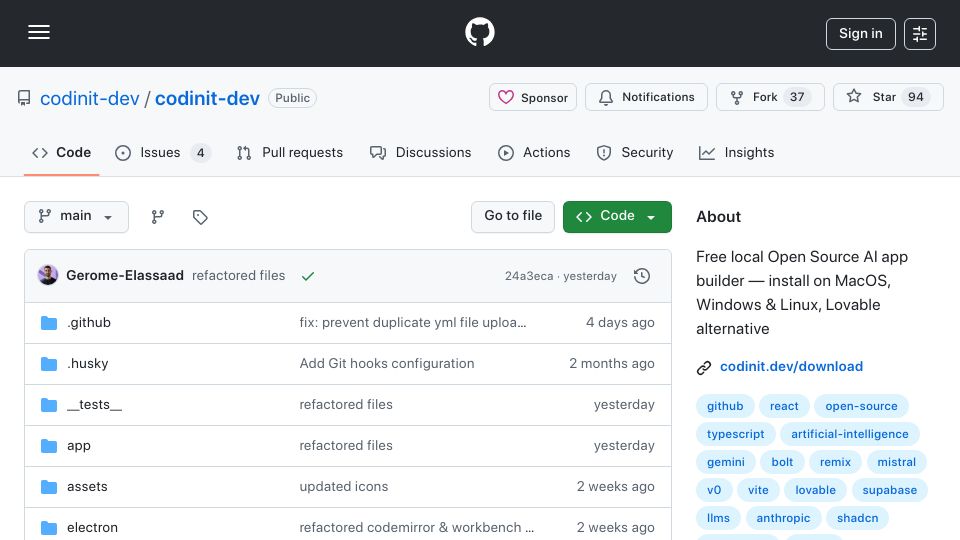Show the commit check status checkmark

tap(308, 276)
